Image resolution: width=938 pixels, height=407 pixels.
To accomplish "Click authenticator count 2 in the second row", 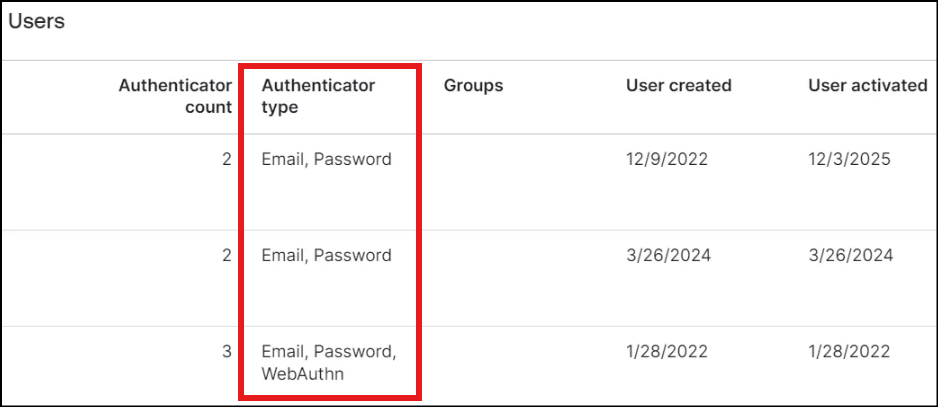I will coord(227,255).
